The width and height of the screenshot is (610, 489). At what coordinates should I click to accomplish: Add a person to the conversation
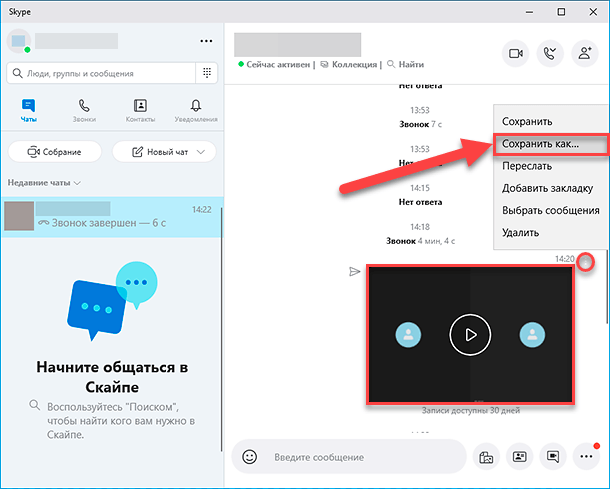point(584,53)
